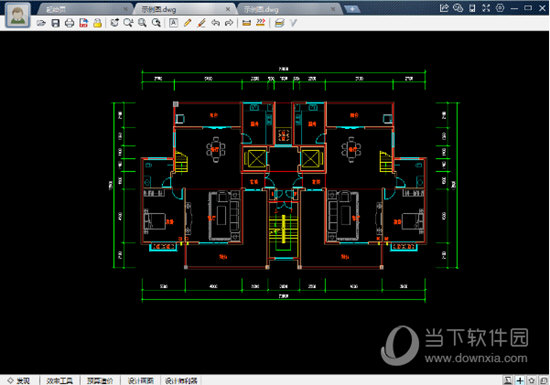Close the middle active .dwg tab
The image size is (550, 385).
[x=228, y=9]
